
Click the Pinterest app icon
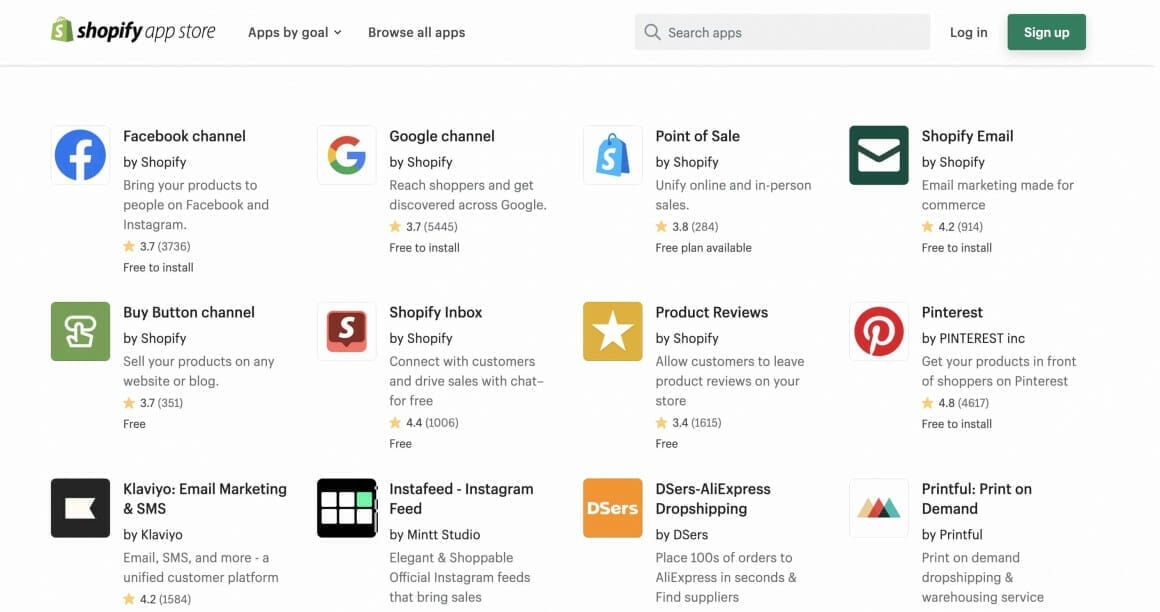coord(878,331)
